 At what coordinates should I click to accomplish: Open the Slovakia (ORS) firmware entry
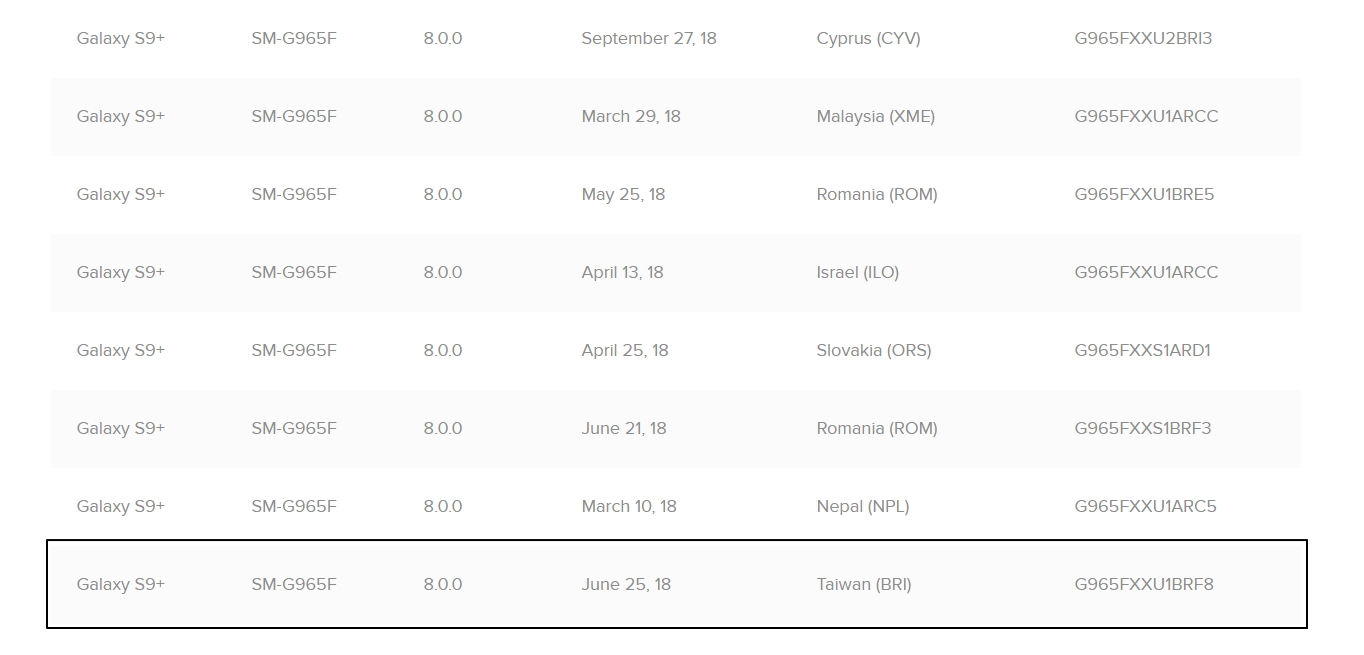coord(873,351)
